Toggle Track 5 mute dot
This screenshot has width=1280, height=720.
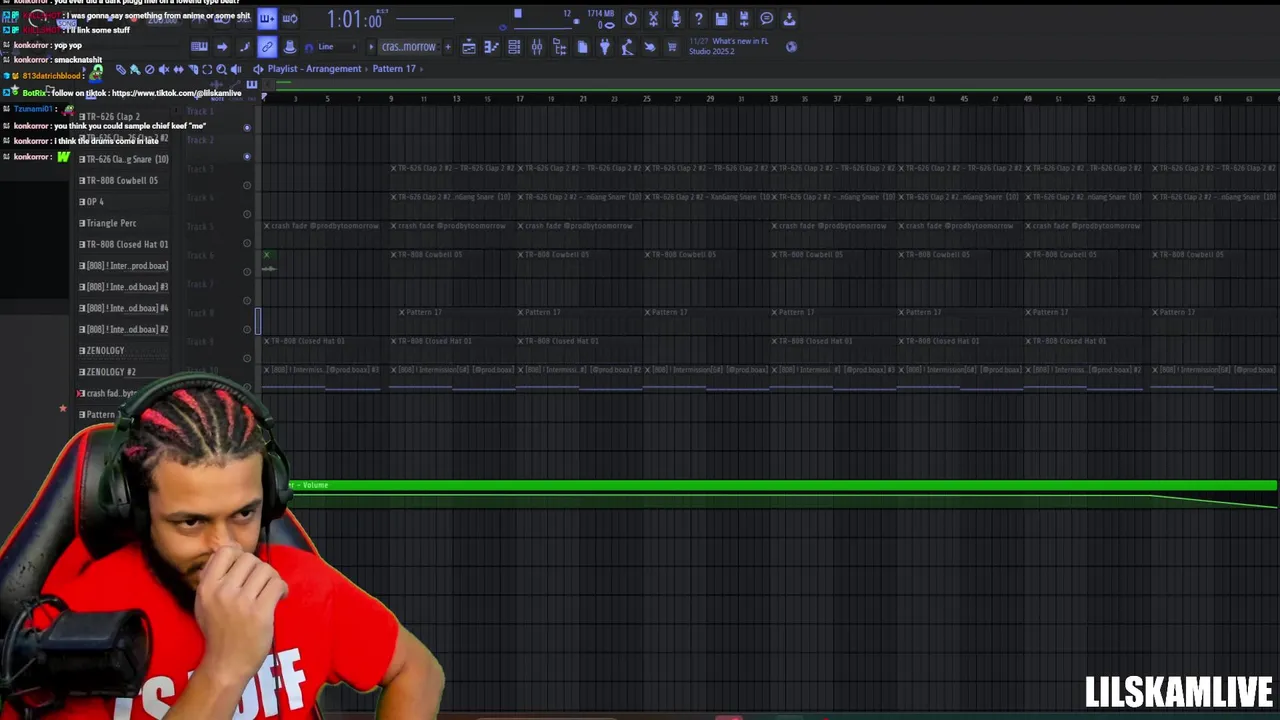tap(247, 242)
